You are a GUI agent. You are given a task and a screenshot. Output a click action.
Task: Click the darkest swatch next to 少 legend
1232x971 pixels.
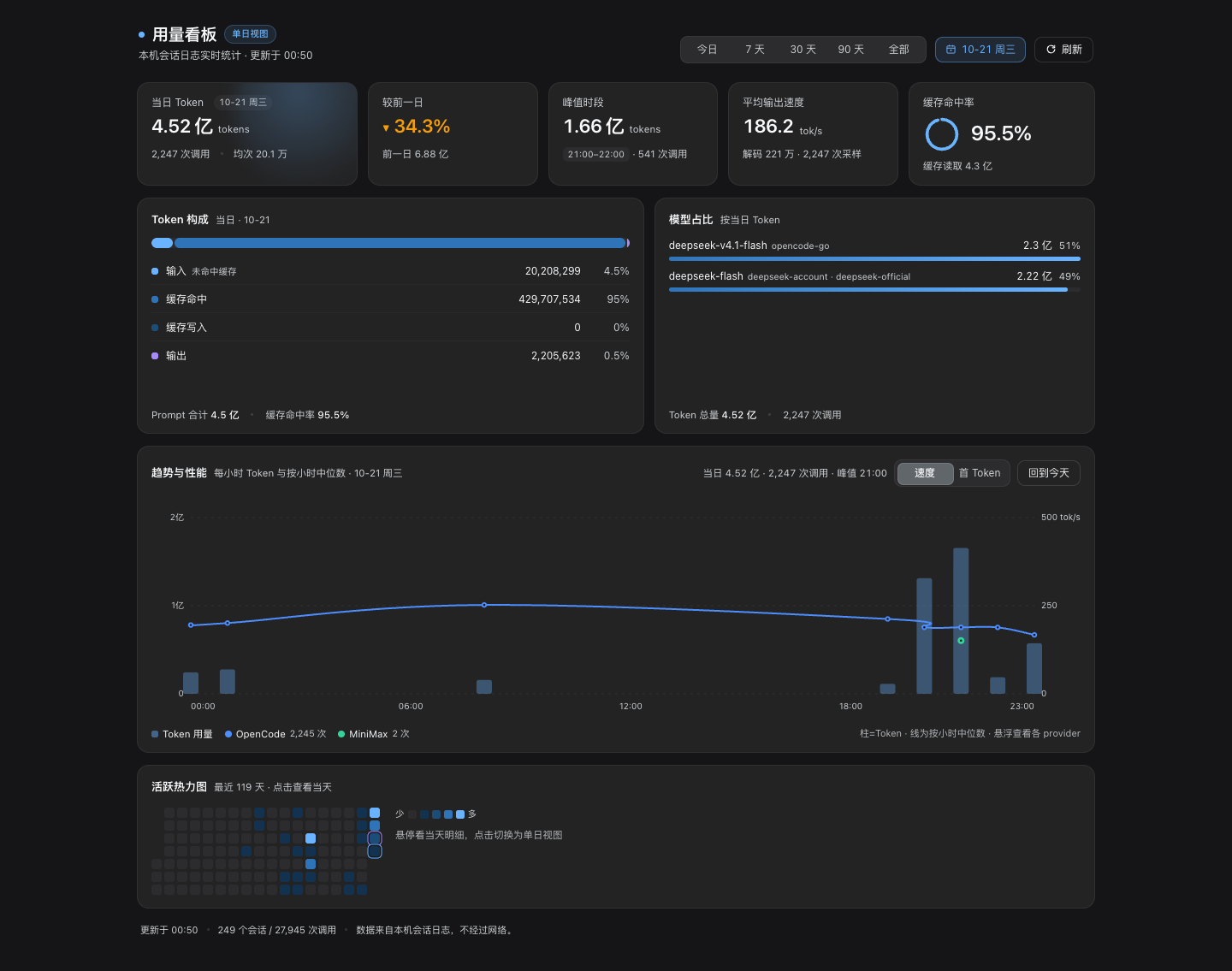[412, 814]
